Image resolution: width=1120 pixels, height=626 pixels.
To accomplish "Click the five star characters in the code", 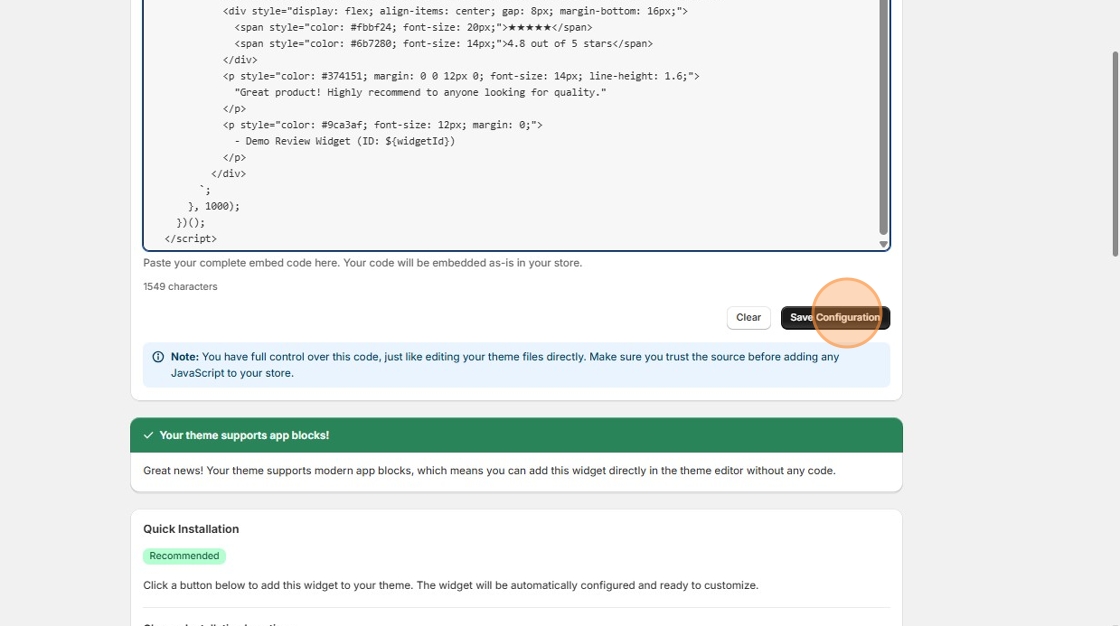I will (529, 27).
